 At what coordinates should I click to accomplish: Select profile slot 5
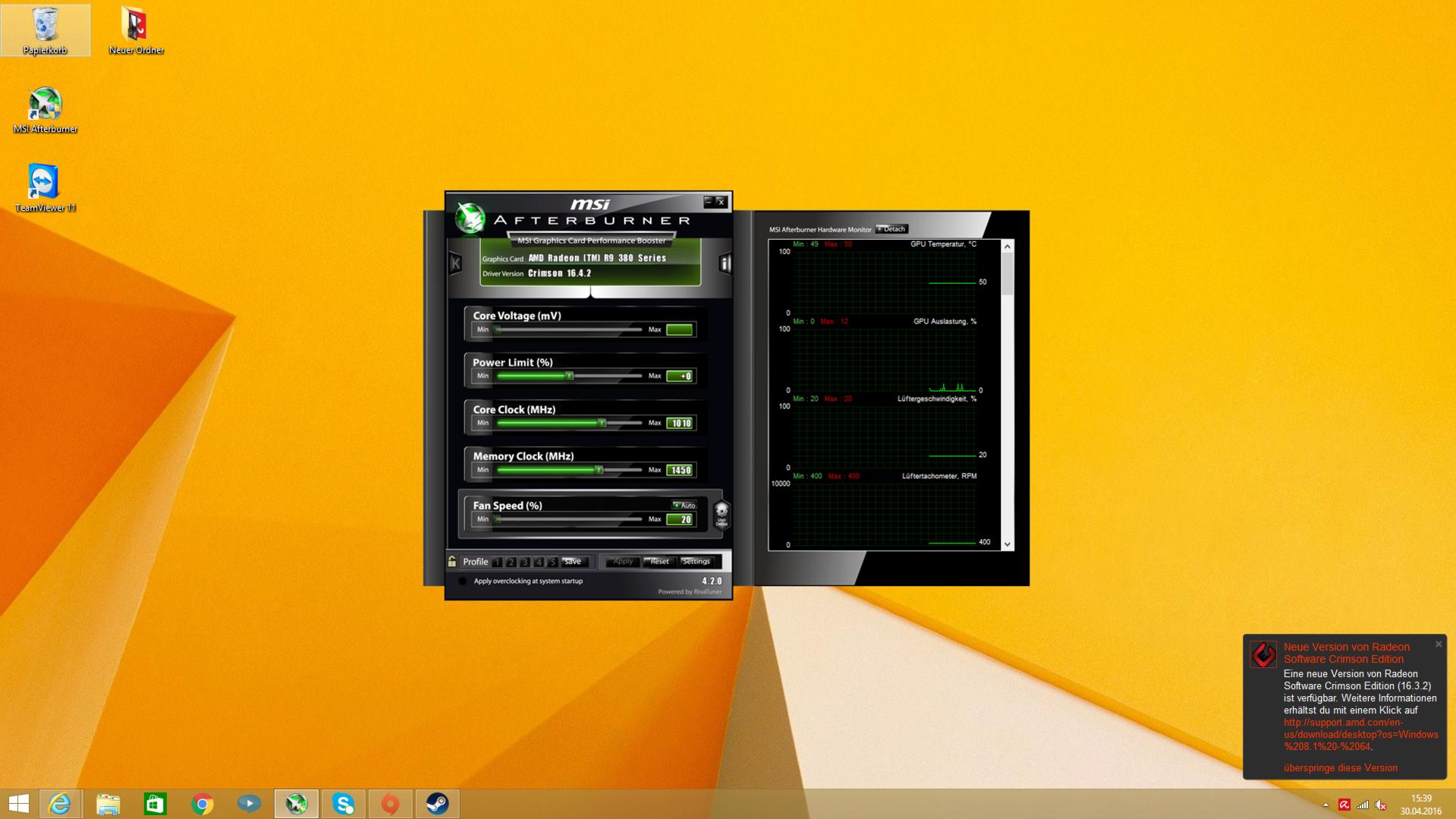coord(552,562)
